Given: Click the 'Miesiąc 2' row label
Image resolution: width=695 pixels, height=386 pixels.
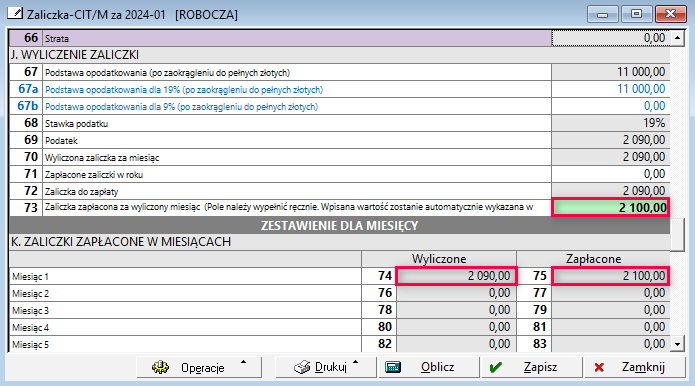Looking at the screenshot, I should 30,294.
